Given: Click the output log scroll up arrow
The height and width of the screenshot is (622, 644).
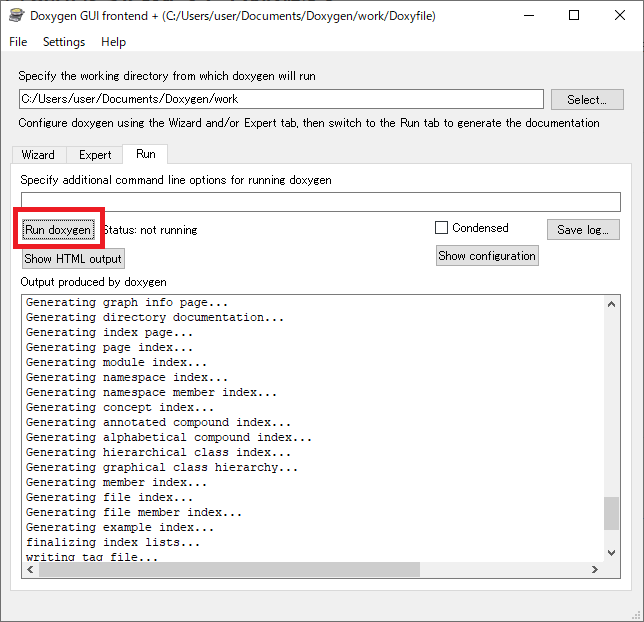Looking at the screenshot, I should point(612,303).
